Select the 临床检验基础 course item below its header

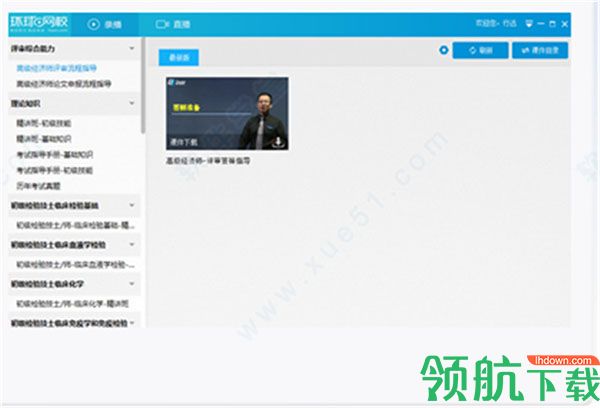tap(75, 225)
